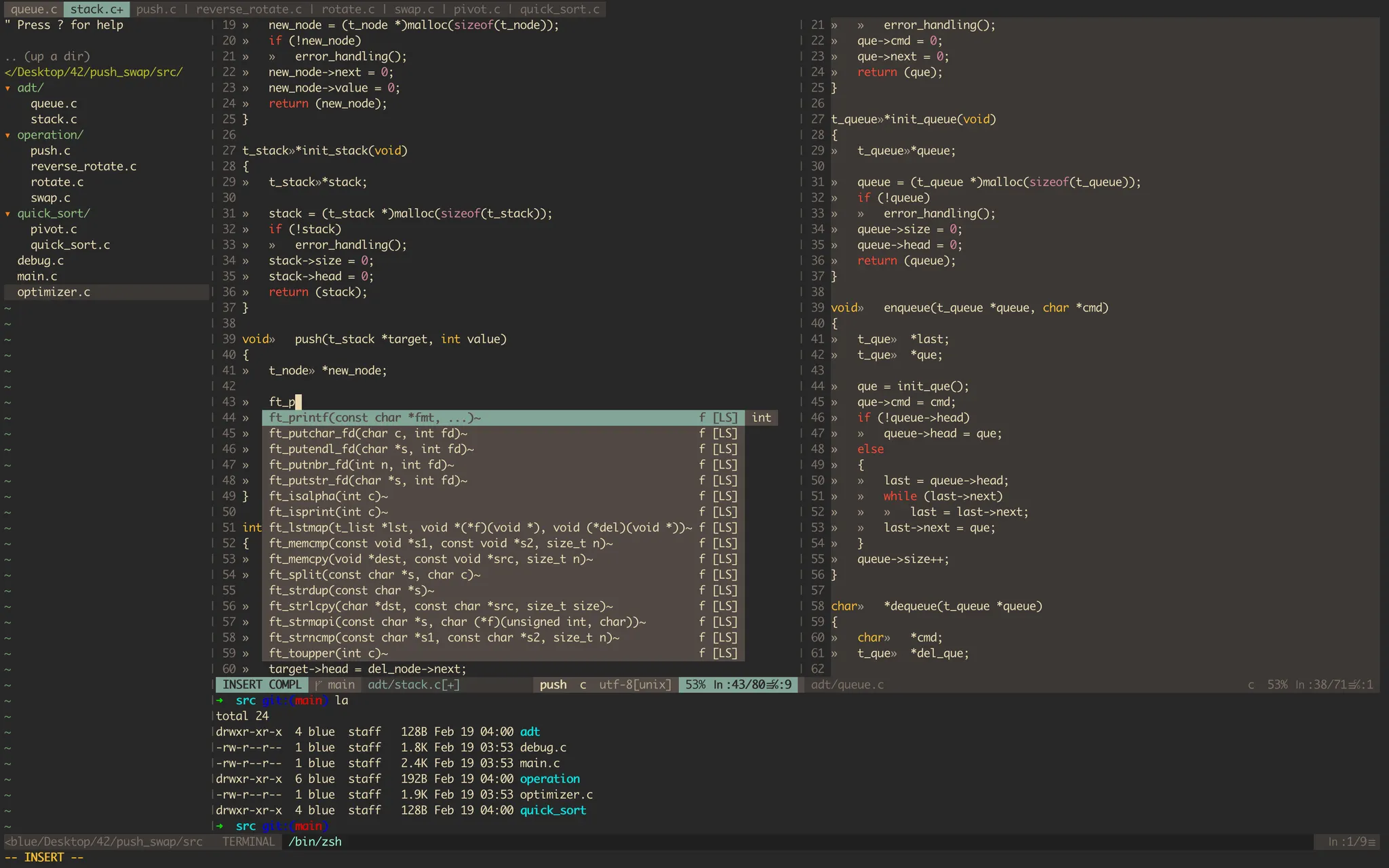Go up a dir in NERDTree
Image resolution: width=1389 pixels, height=868 pixels.
click(x=47, y=56)
